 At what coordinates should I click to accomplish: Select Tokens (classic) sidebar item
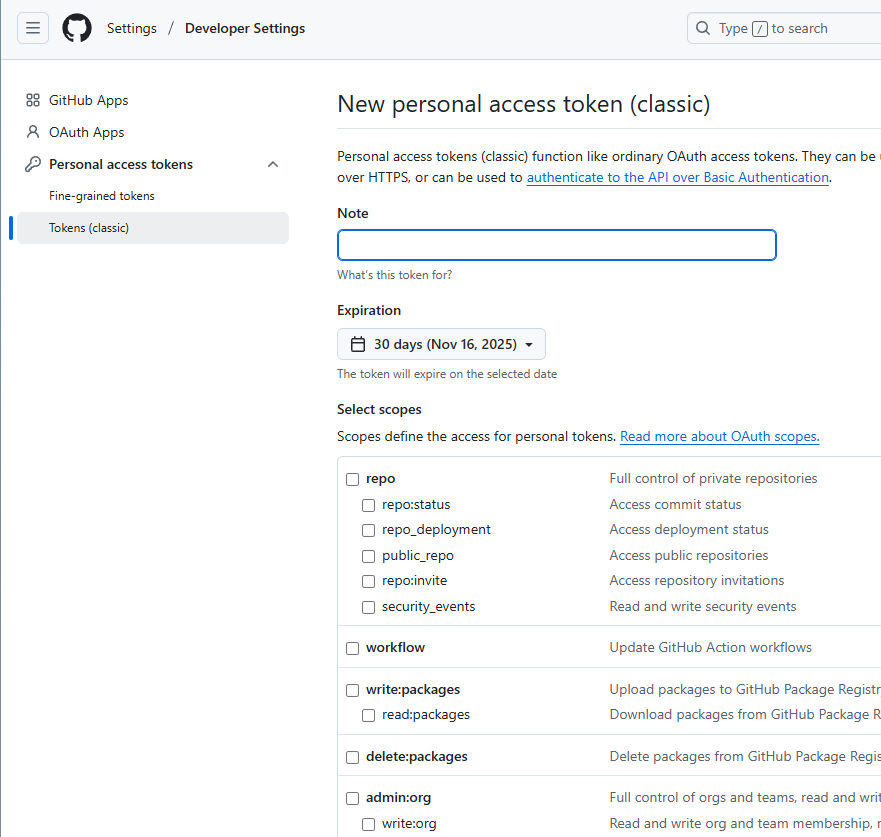click(89, 228)
